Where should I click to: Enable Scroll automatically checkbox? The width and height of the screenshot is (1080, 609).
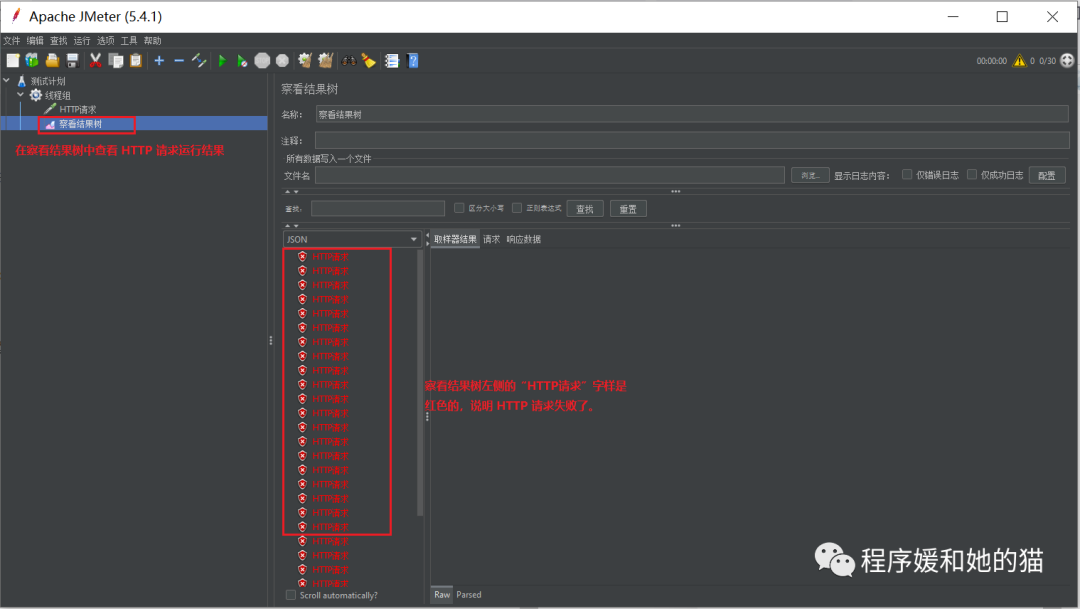click(x=291, y=595)
